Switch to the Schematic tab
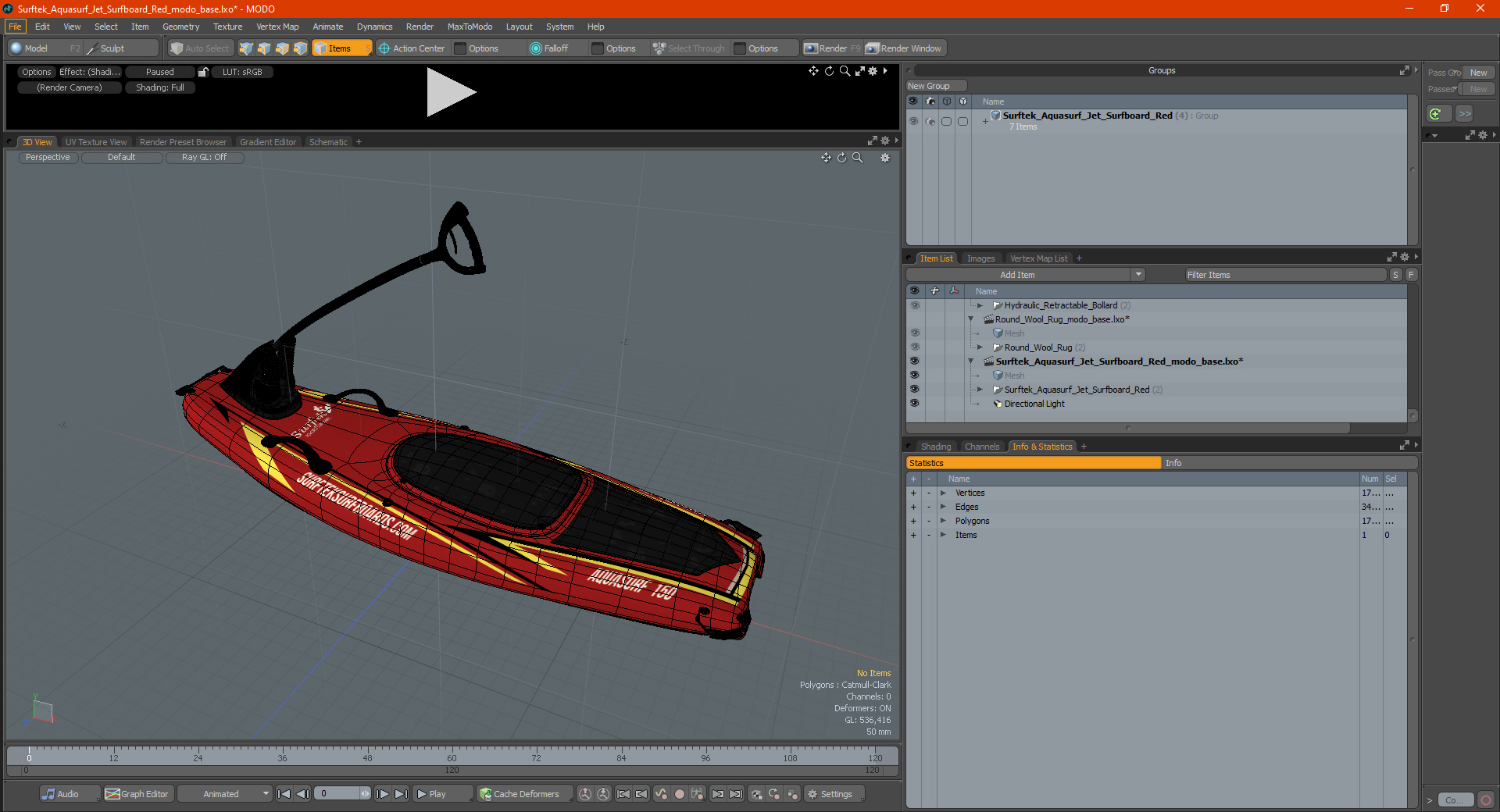Screen dimensions: 1500x812 [328, 142]
